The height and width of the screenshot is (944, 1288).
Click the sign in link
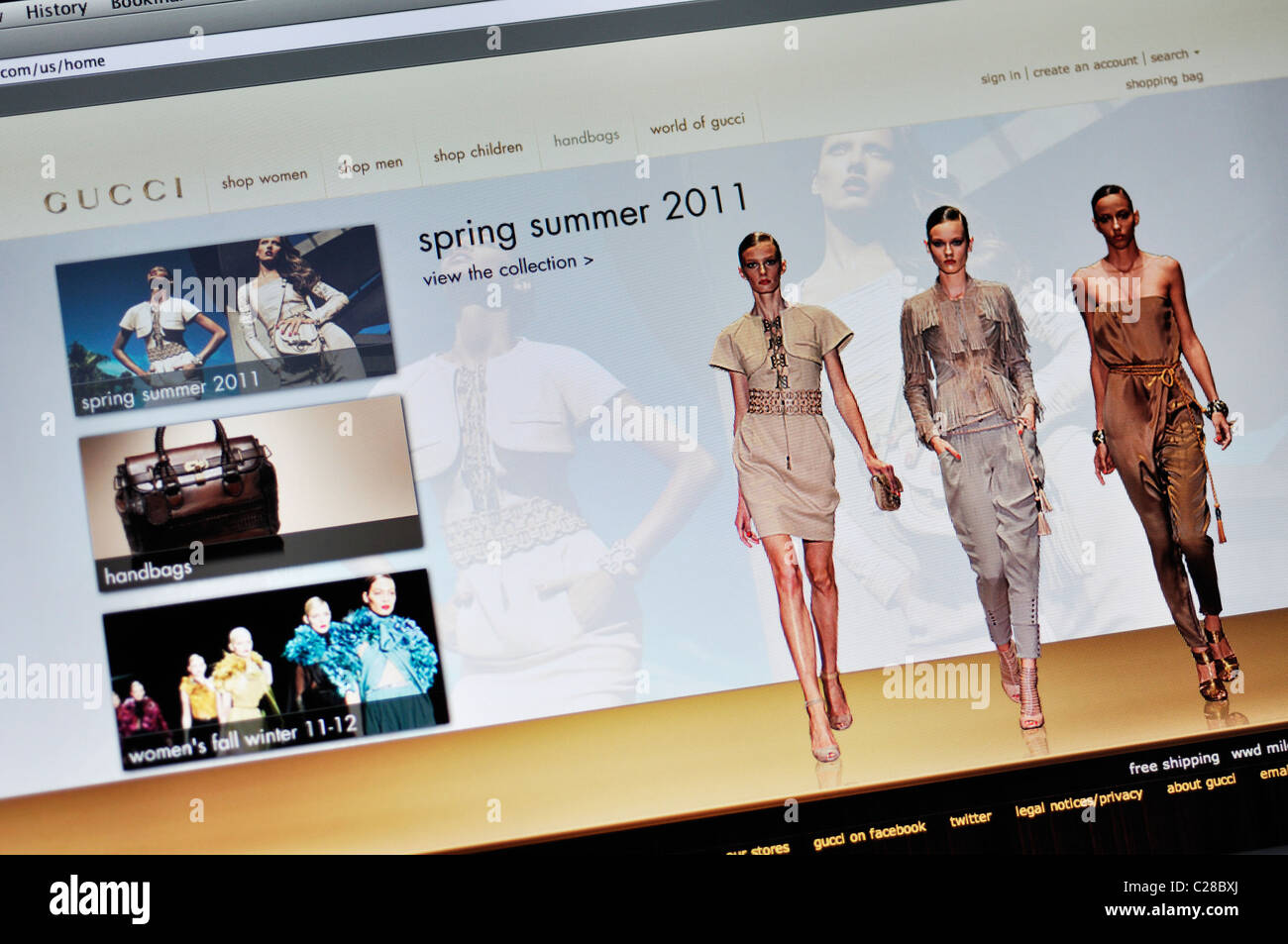pyautogui.click(x=1000, y=76)
